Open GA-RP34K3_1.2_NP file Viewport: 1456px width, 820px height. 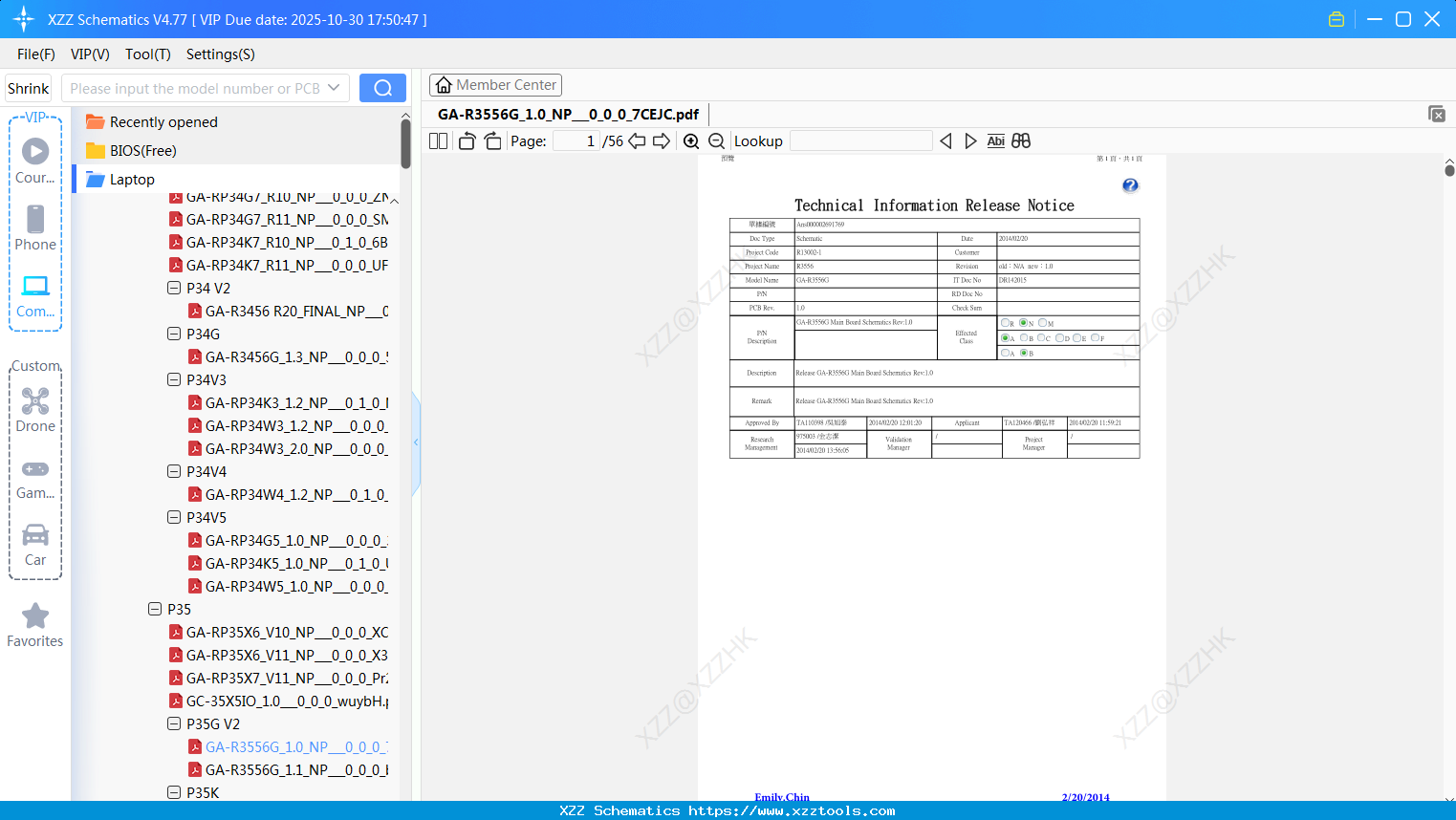pos(288,402)
